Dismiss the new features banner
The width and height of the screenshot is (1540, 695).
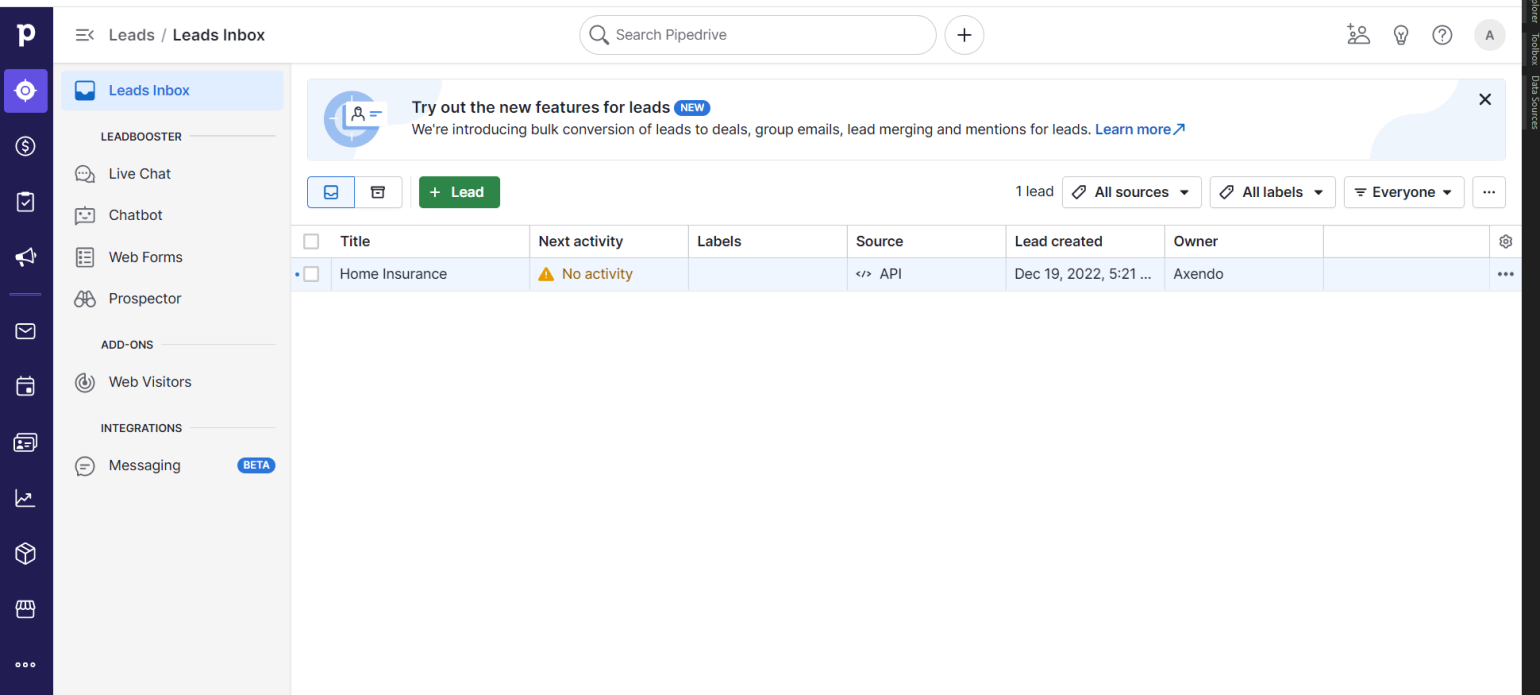[x=1485, y=99]
